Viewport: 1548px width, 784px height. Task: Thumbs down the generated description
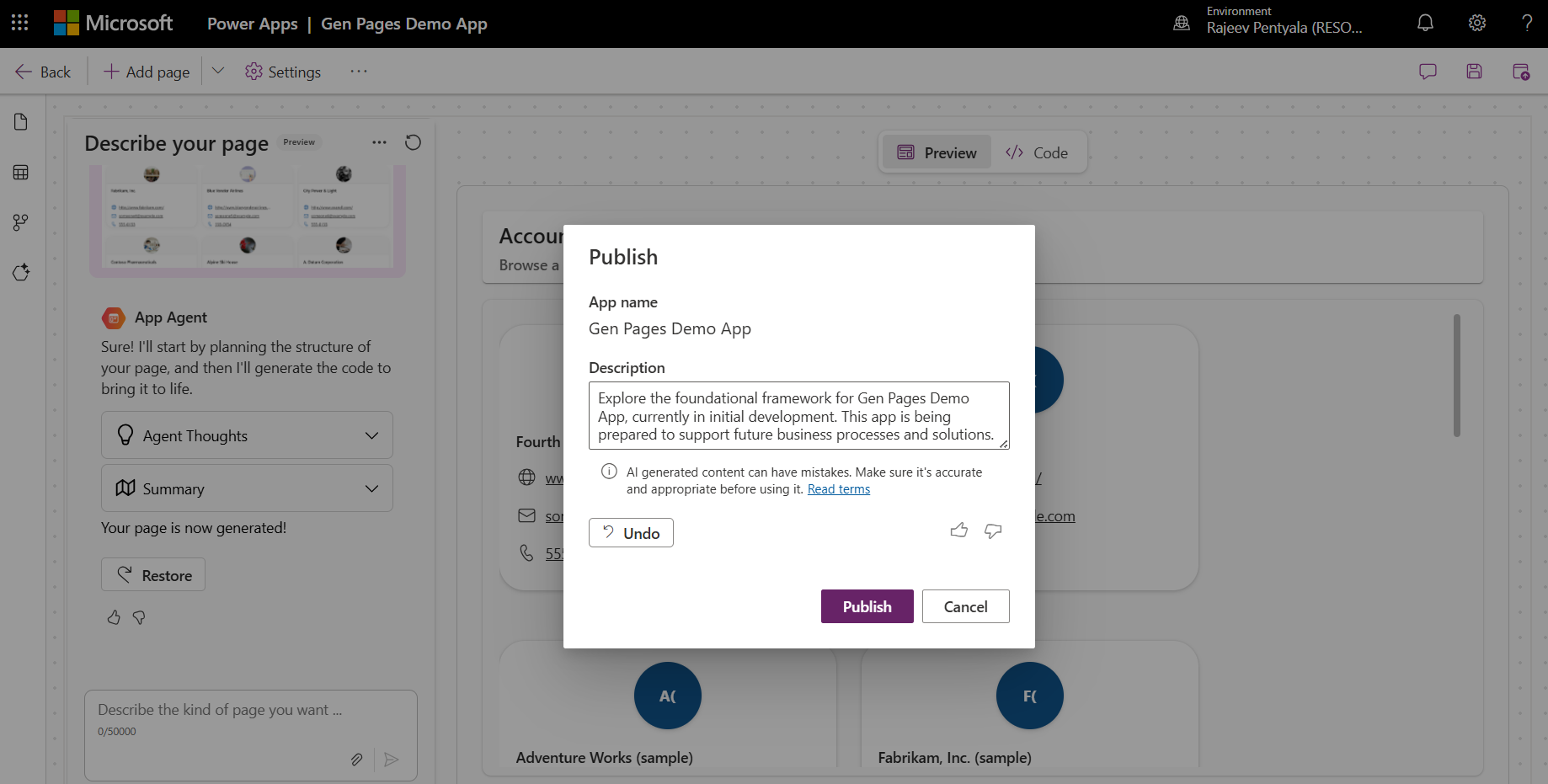pyautogui.click(x=993, y=531)
